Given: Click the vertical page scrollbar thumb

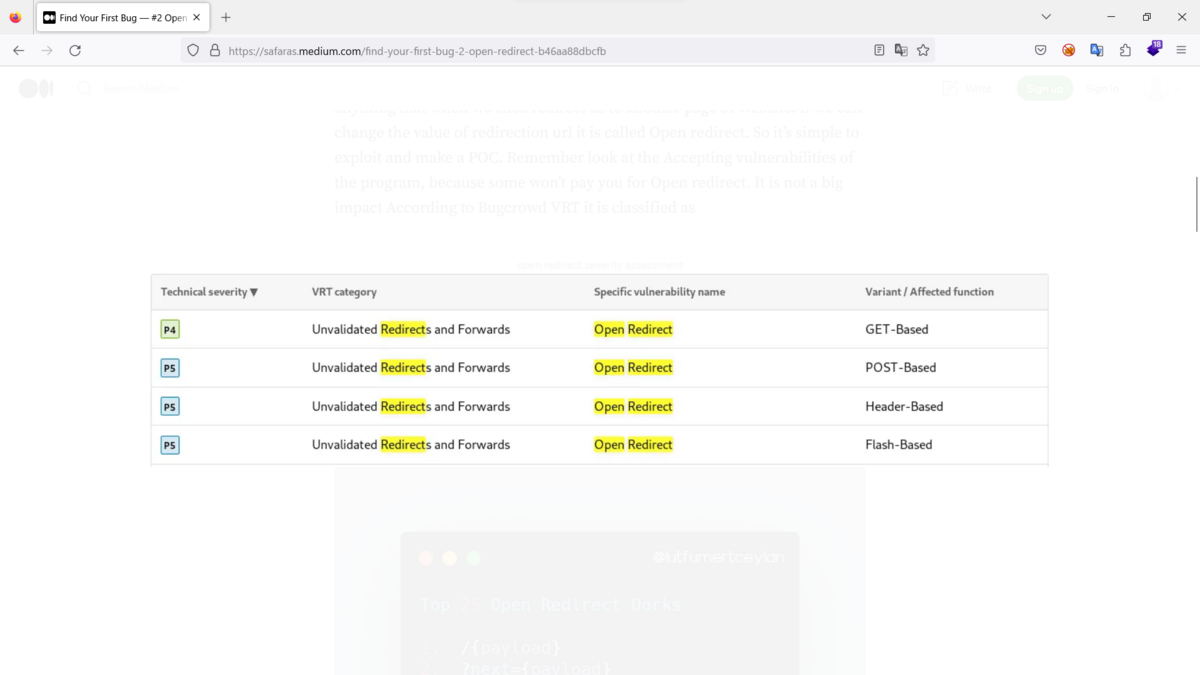Looking at the screenshot, I should tap(1196, 205).
